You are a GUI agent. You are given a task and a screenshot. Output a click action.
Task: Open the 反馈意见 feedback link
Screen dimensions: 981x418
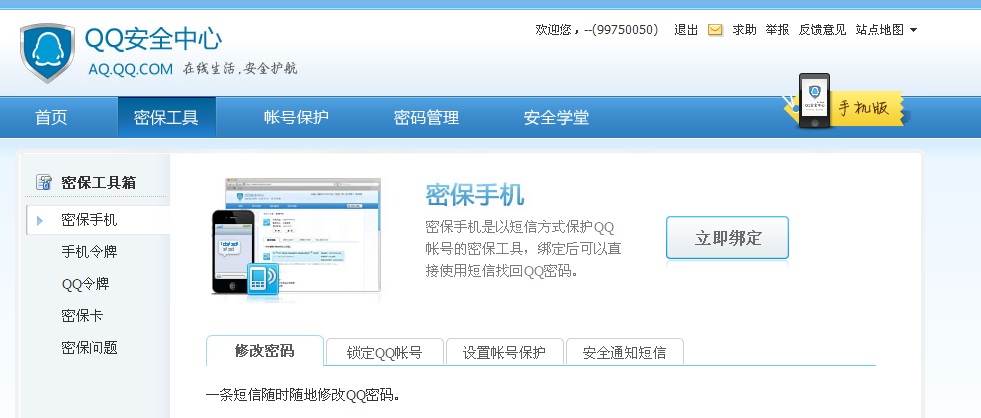(822, 29)
